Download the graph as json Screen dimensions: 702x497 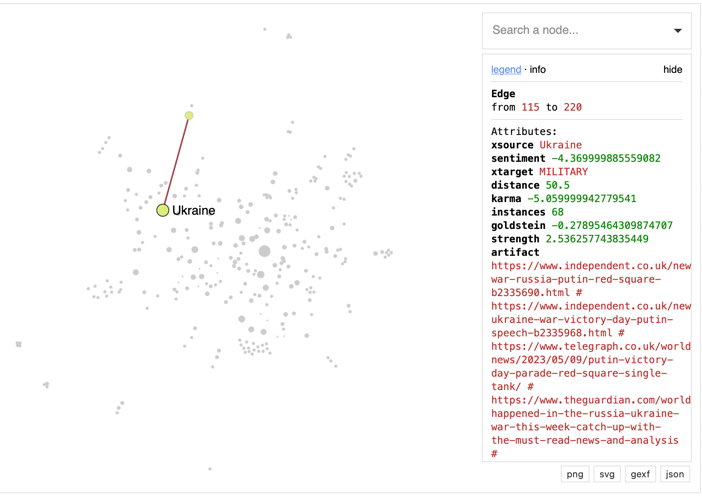tap(675, 474)
